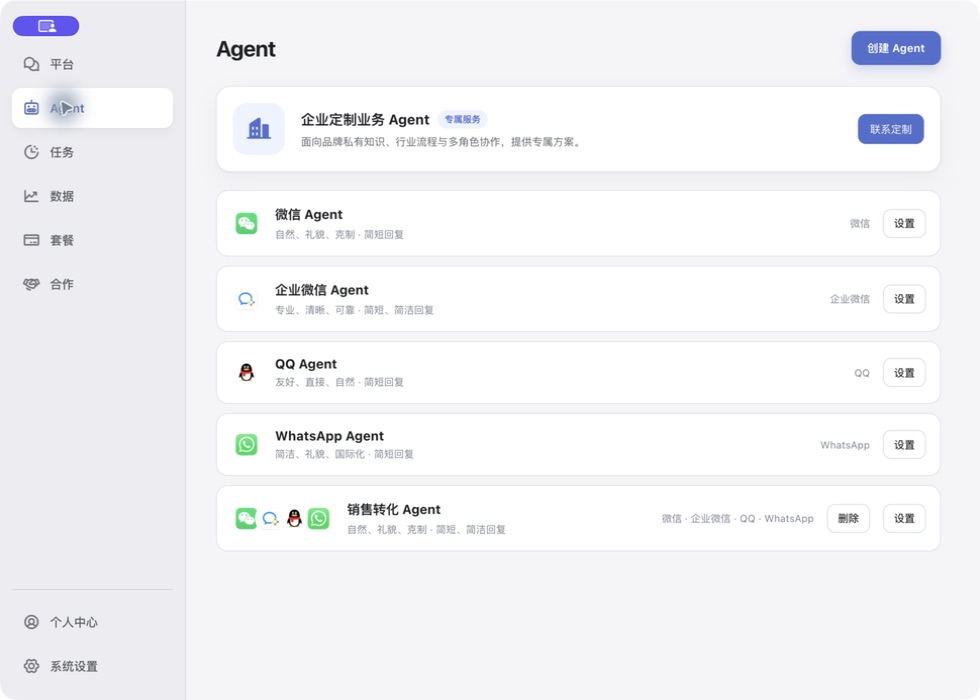The image size is (980, 700).
Task: Click the 微信 channel label beside 设置
Action: tap(859, 223)
